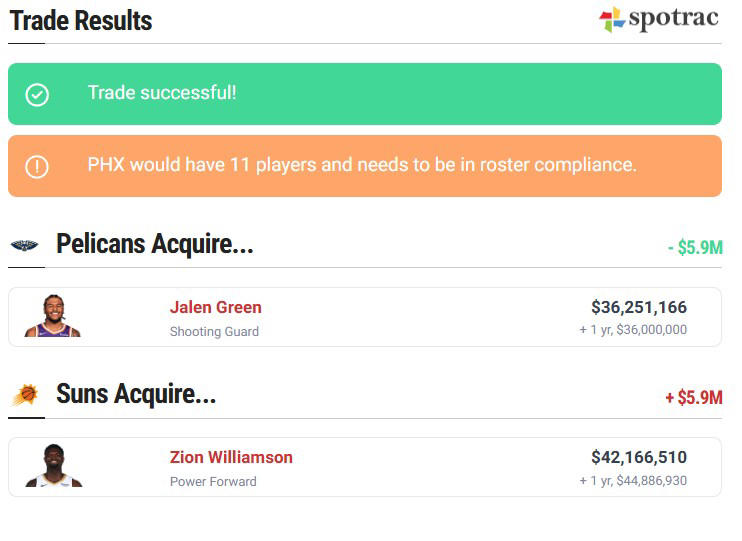Image resolution: width=742 pixels, height=541 pixels.
Task: Click the Suns team logo
Action: [25, 395]
